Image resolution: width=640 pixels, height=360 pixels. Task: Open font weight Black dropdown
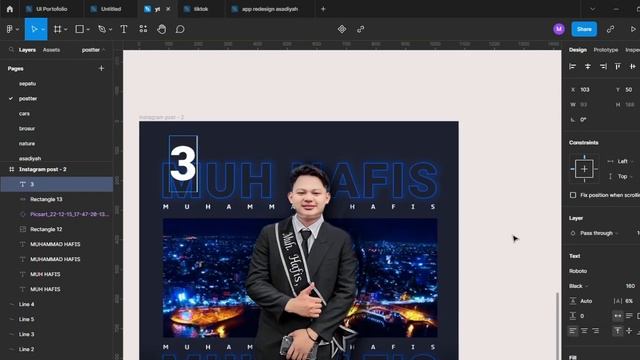(580, 286)
